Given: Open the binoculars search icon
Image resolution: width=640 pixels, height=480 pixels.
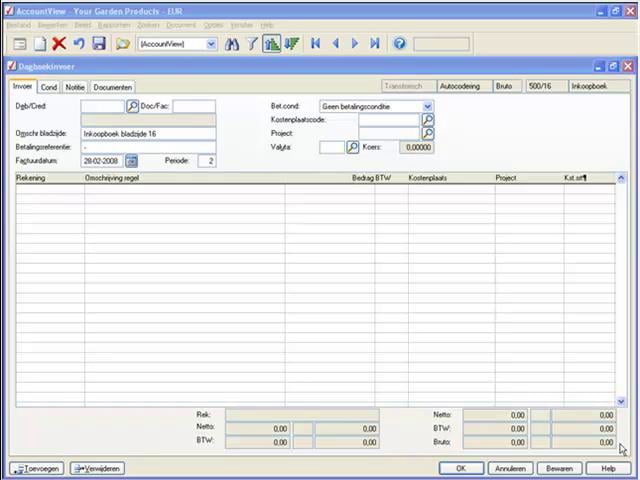Looking at the screenshot, I should [232, 44].
